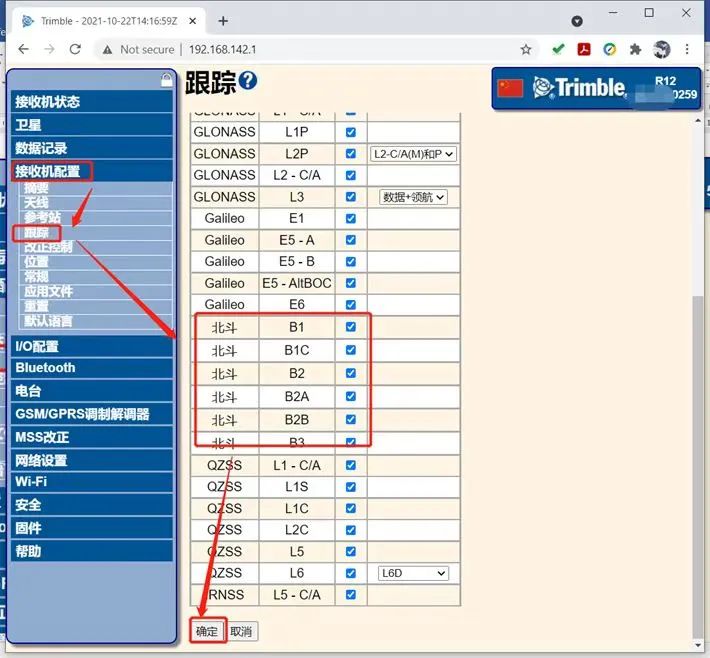
Task: Toggle Galileo E6 checkbox
Action: pos(350,305)
